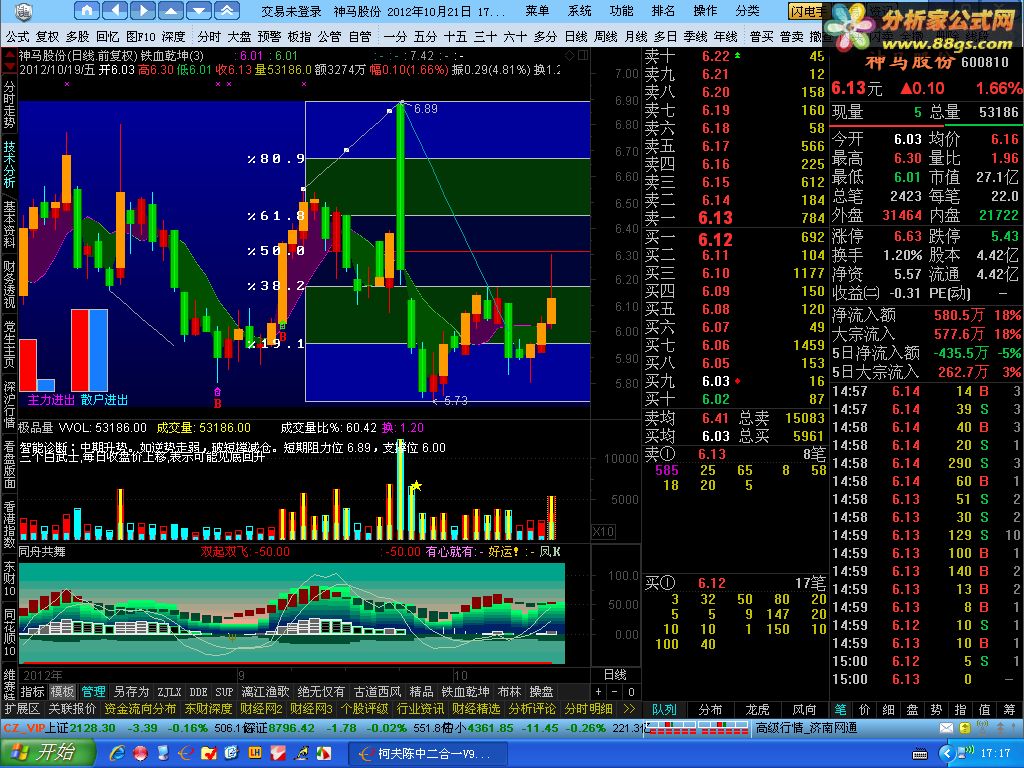Viewport: 1024px width, 768px height.
Task: Open the 功能 menu
Action: tap(621, 10)
